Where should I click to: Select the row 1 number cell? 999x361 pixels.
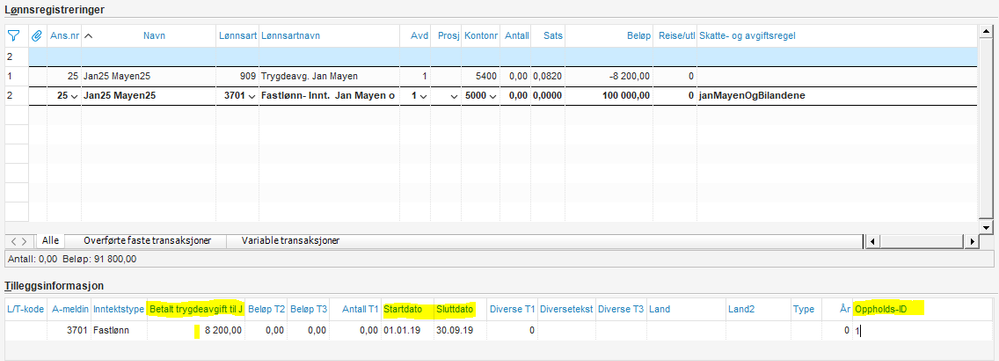coord(17,76)
